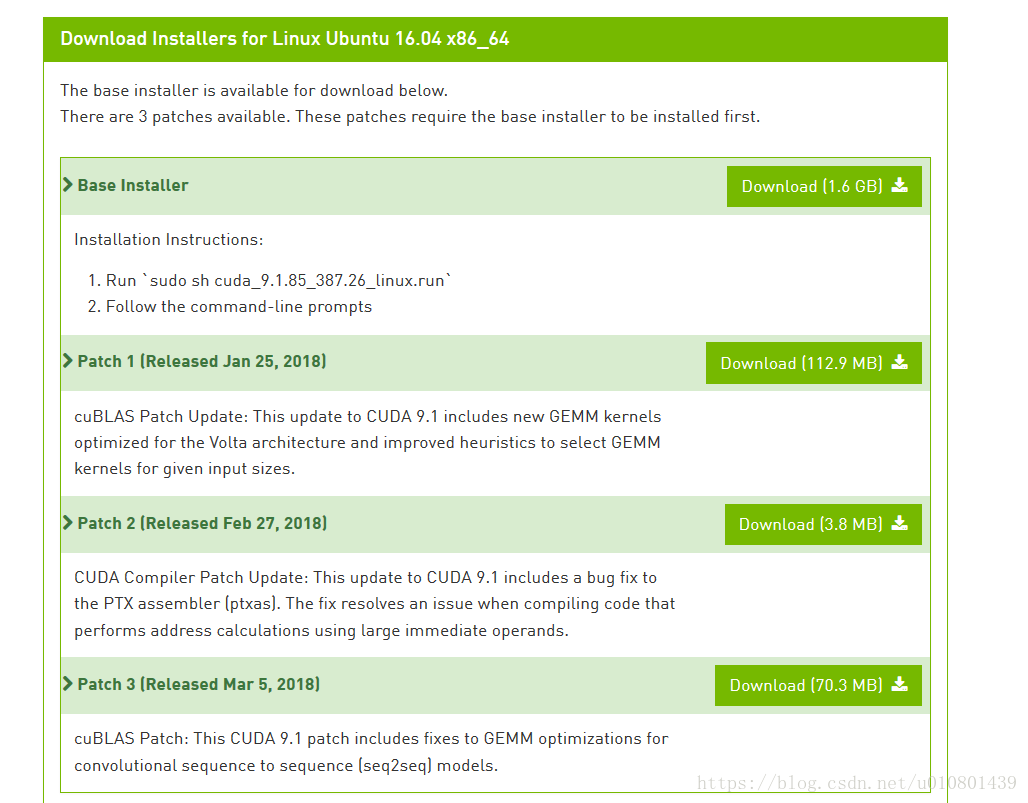
Task: Collapse the Patch 3 section chevron
Action: click(x=68, y=684)
